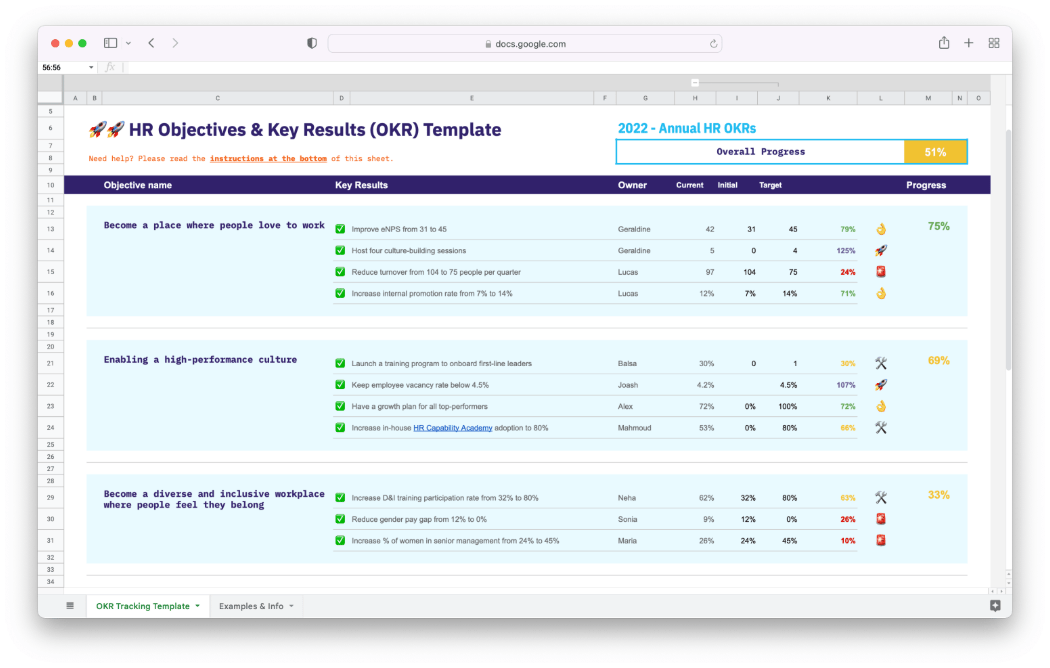Click the Explore icon at bottom right
The image size is (1050, 668).
click(x=995, y=606)
